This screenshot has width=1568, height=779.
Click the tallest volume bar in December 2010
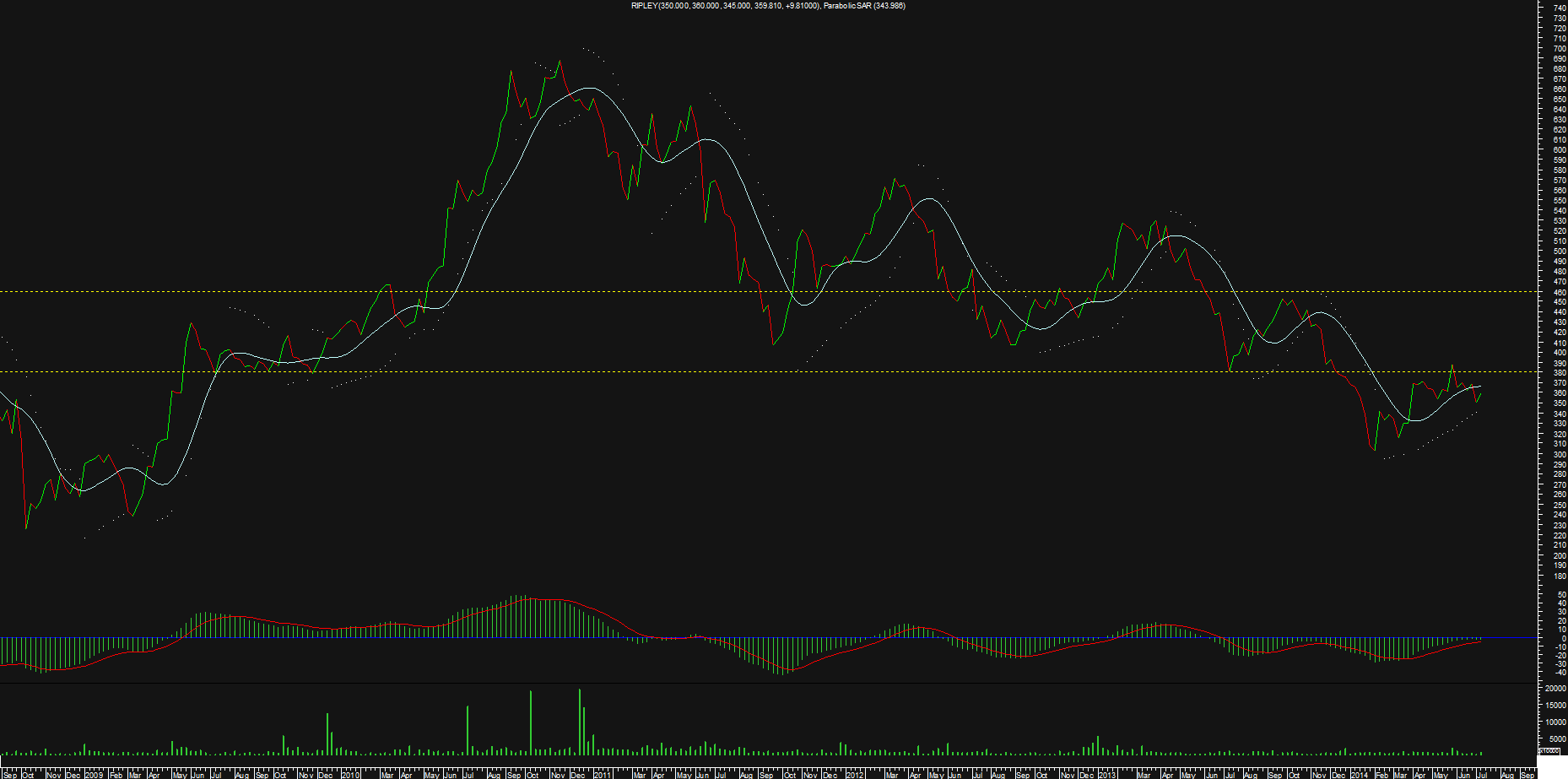click(x=580, y=722)
